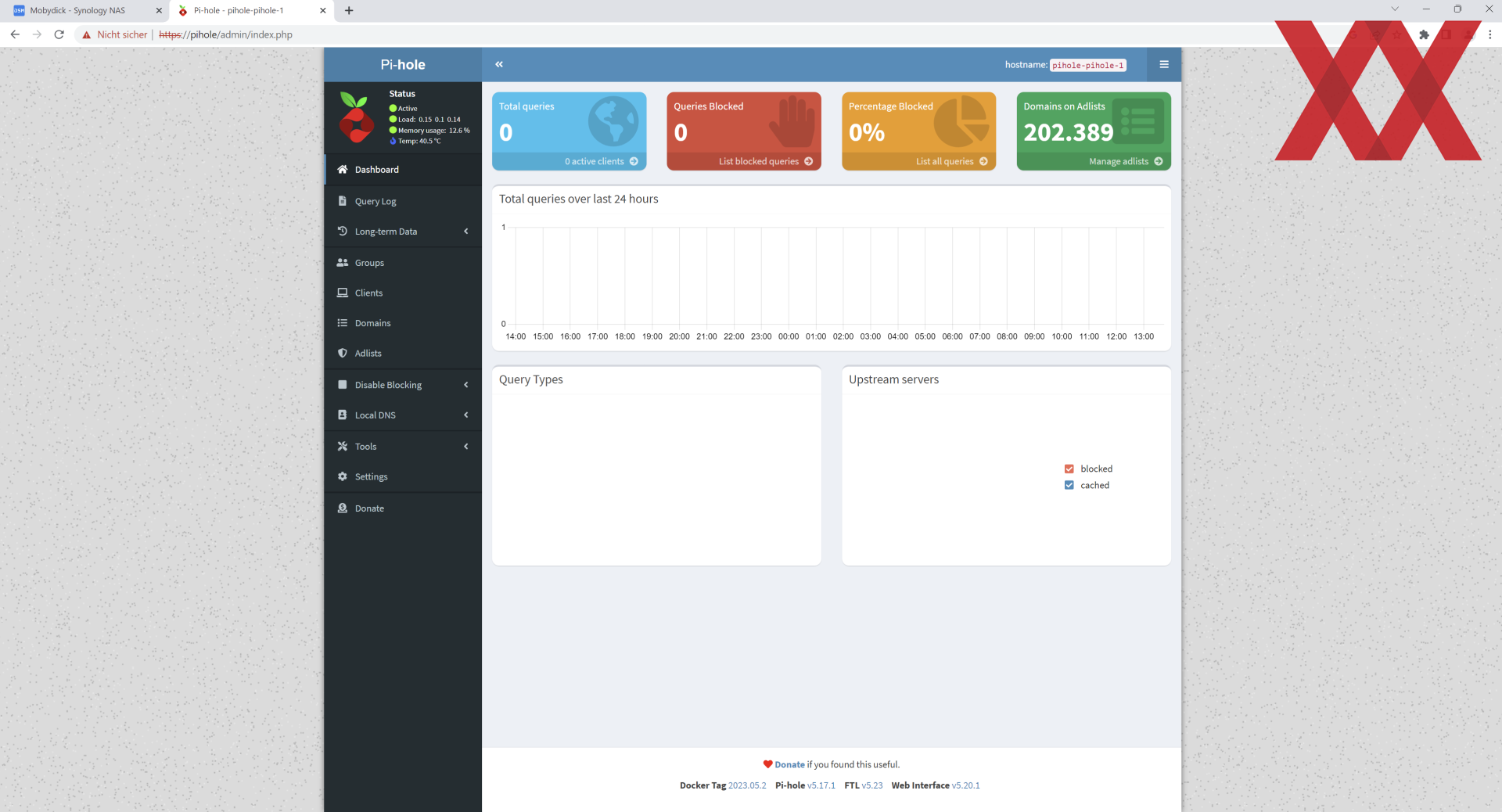Click arrow icon next to active clients
The height and width of the screenshot is (812, 1502).
coord(634,161)
